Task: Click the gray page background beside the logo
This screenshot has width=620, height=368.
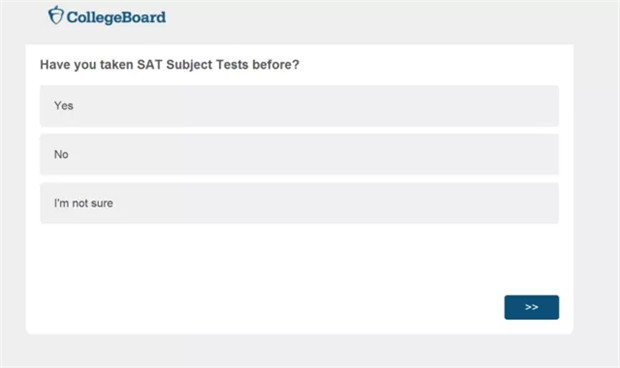Action: pos(356,20)
